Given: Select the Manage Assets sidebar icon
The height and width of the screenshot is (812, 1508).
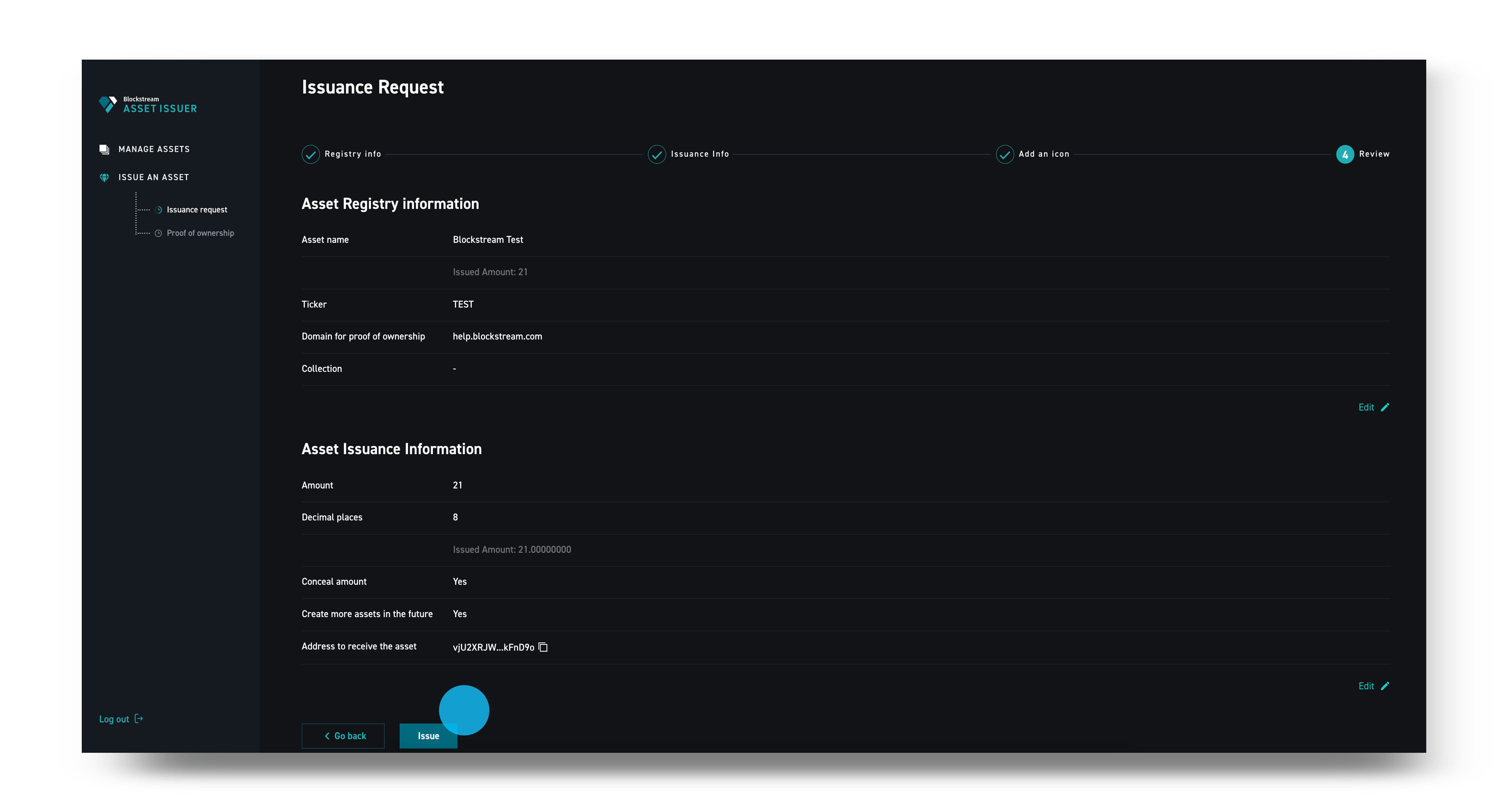Looking at the screenshot, I should 104,149.
